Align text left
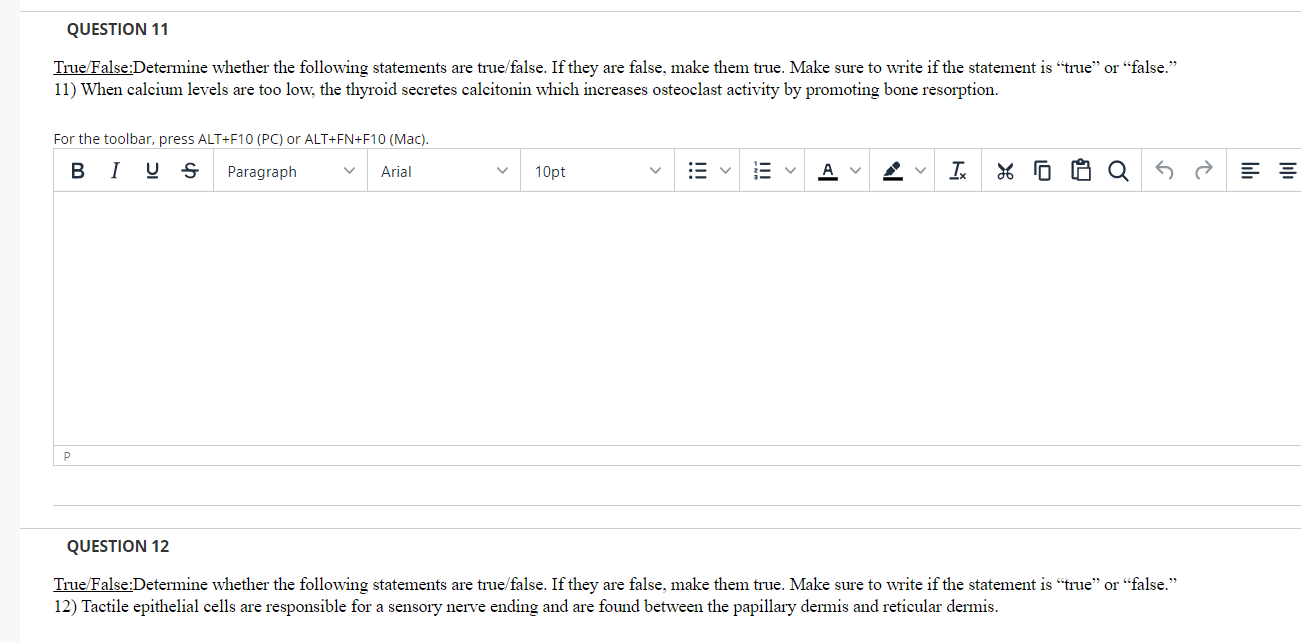Screen dimensions: 1301x642 pos(1250,171)
